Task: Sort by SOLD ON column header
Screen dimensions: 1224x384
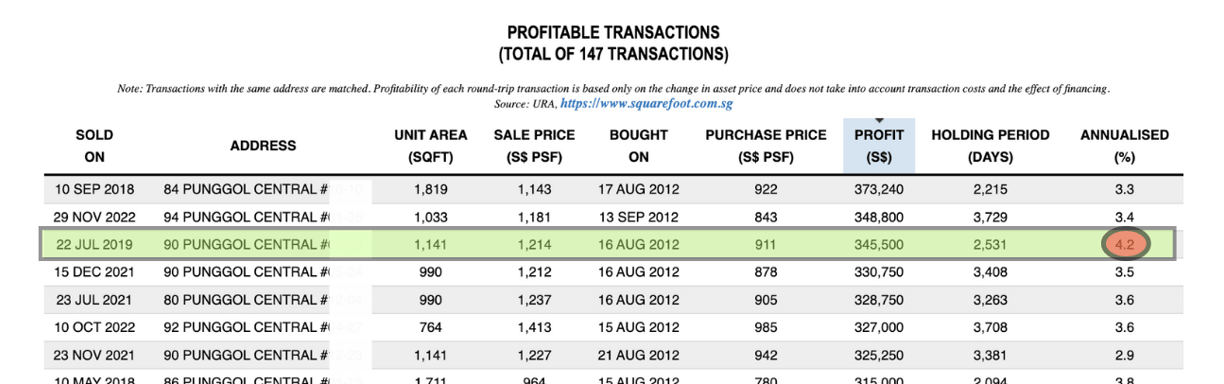Action: coord(94,146)
